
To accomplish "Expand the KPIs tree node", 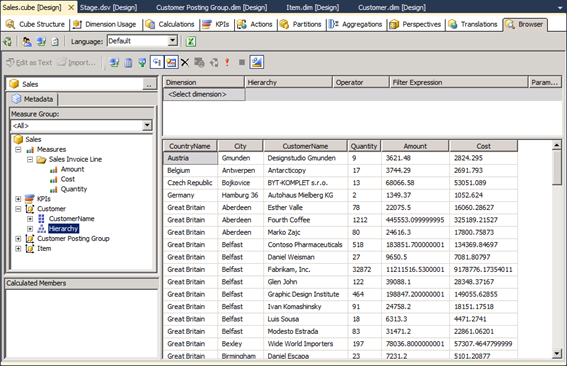I will (x=18, y=199).
